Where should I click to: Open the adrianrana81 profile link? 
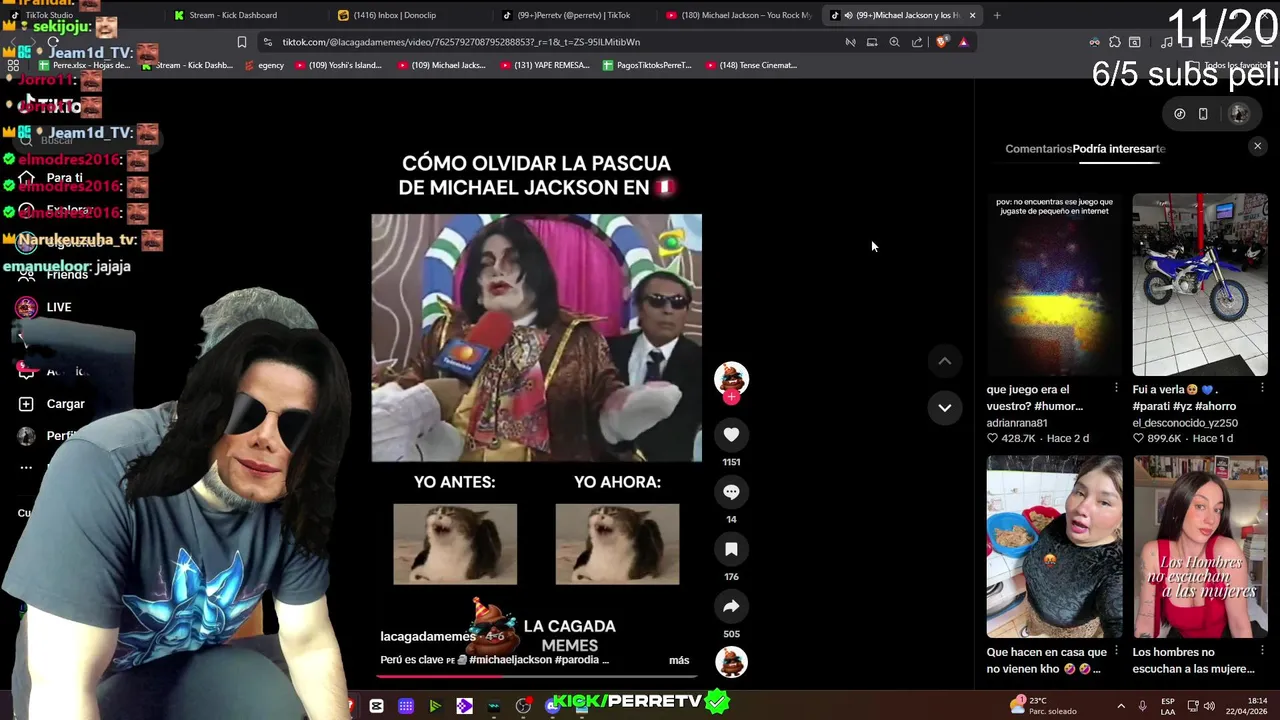[1017, 423]
